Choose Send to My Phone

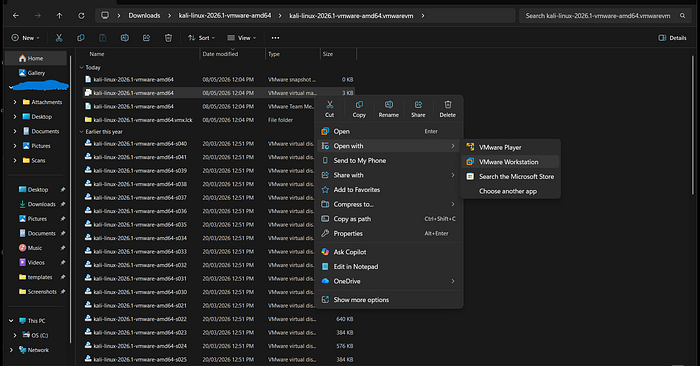[x=388, y=161]
